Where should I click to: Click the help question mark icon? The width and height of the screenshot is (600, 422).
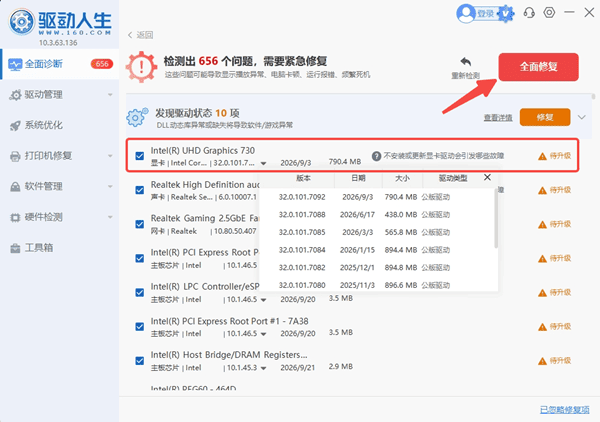(377, 156)
